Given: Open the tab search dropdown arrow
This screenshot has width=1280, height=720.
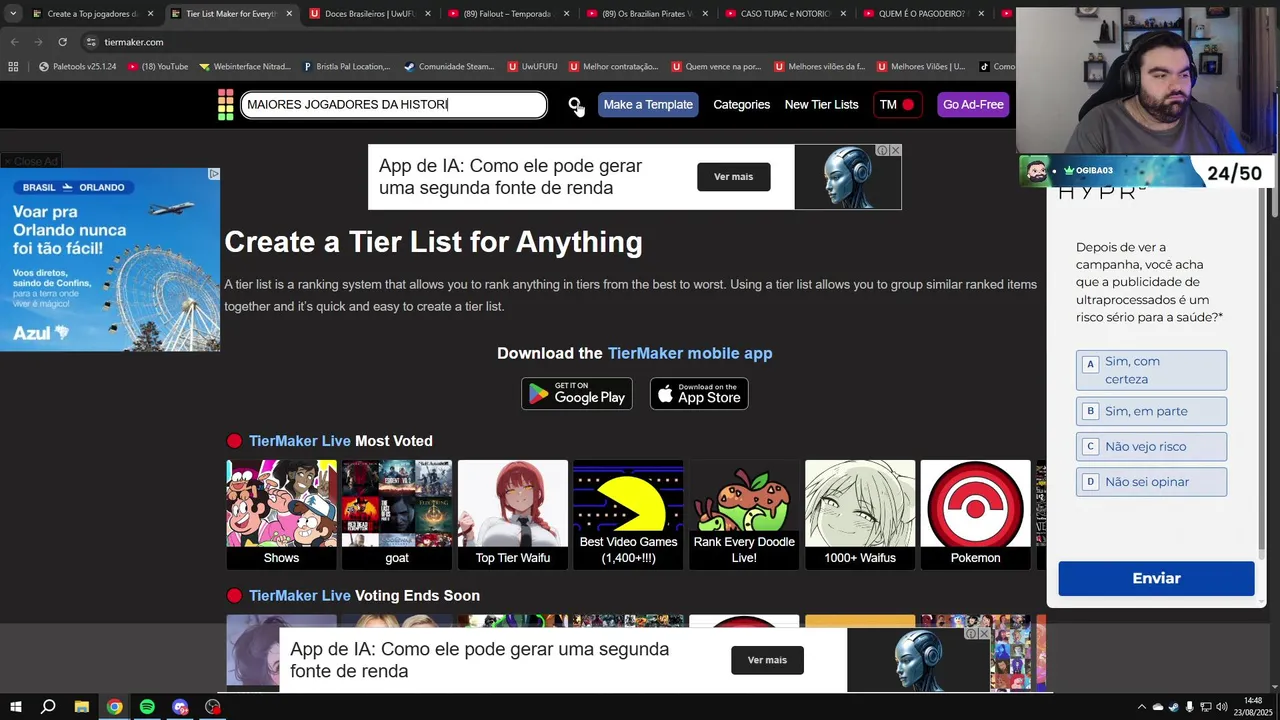Looking at the screenshot, I should click(12, 14).
